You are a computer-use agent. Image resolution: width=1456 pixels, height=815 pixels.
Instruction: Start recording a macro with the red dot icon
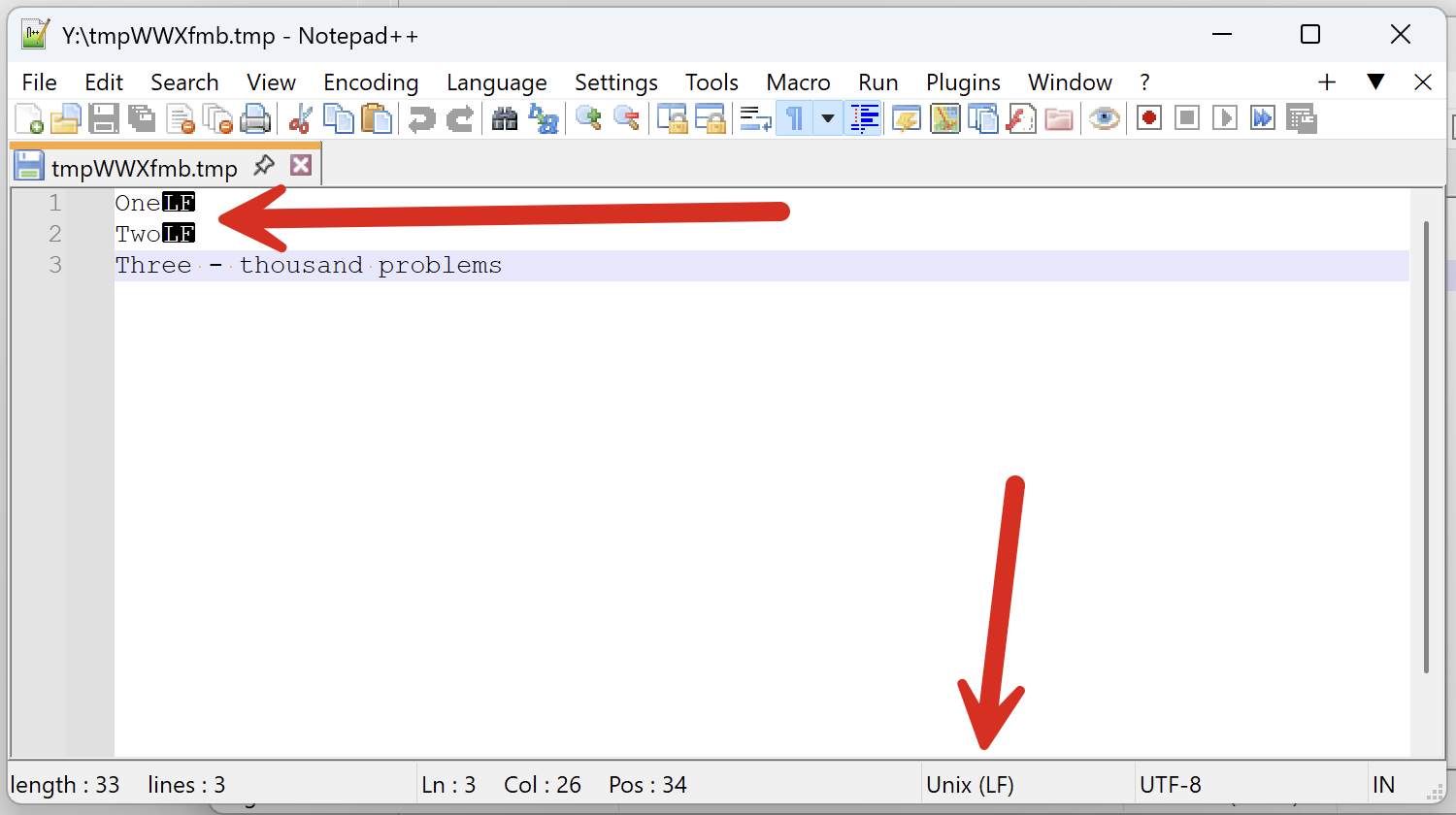(1148, 117)
